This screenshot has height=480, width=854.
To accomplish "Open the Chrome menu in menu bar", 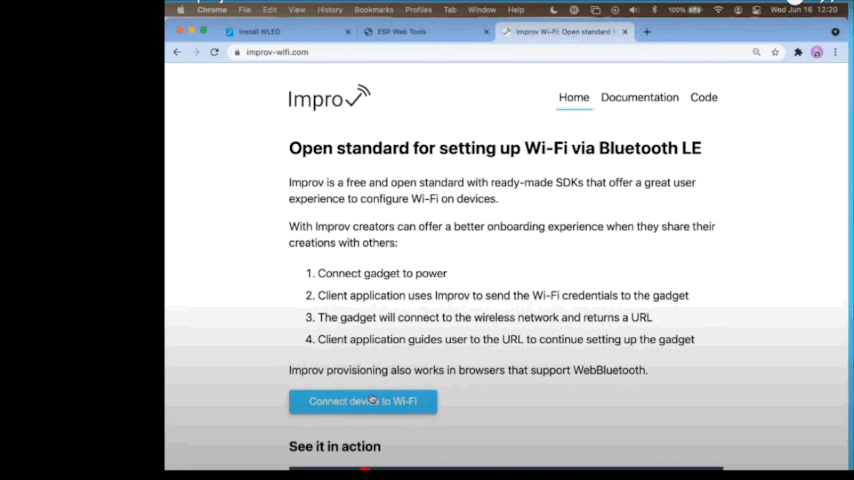I will tap(212, 10).
